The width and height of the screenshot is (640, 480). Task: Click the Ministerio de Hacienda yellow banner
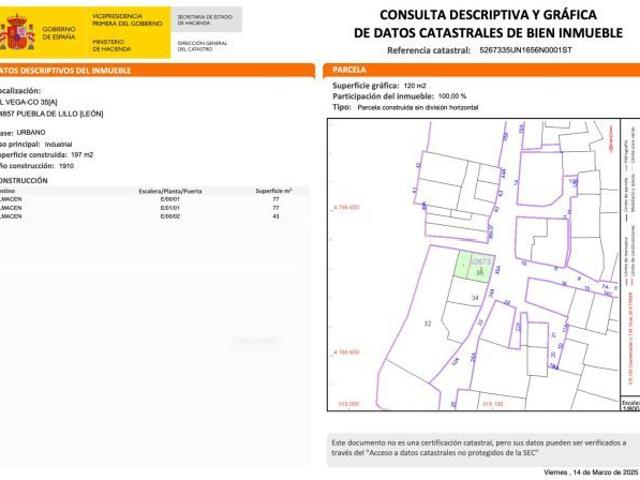[x=130, y=30]
